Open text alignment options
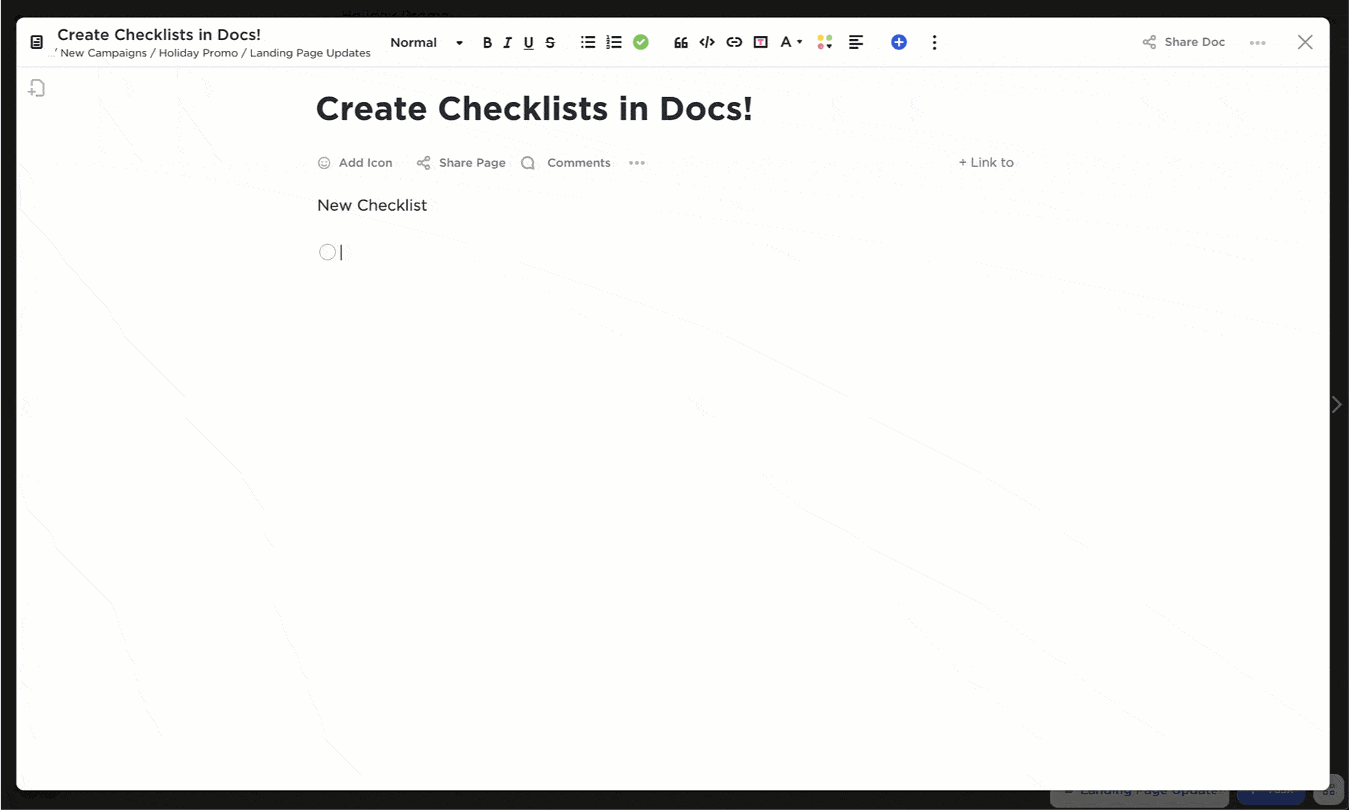1349x810 pixels. point(856,42)
